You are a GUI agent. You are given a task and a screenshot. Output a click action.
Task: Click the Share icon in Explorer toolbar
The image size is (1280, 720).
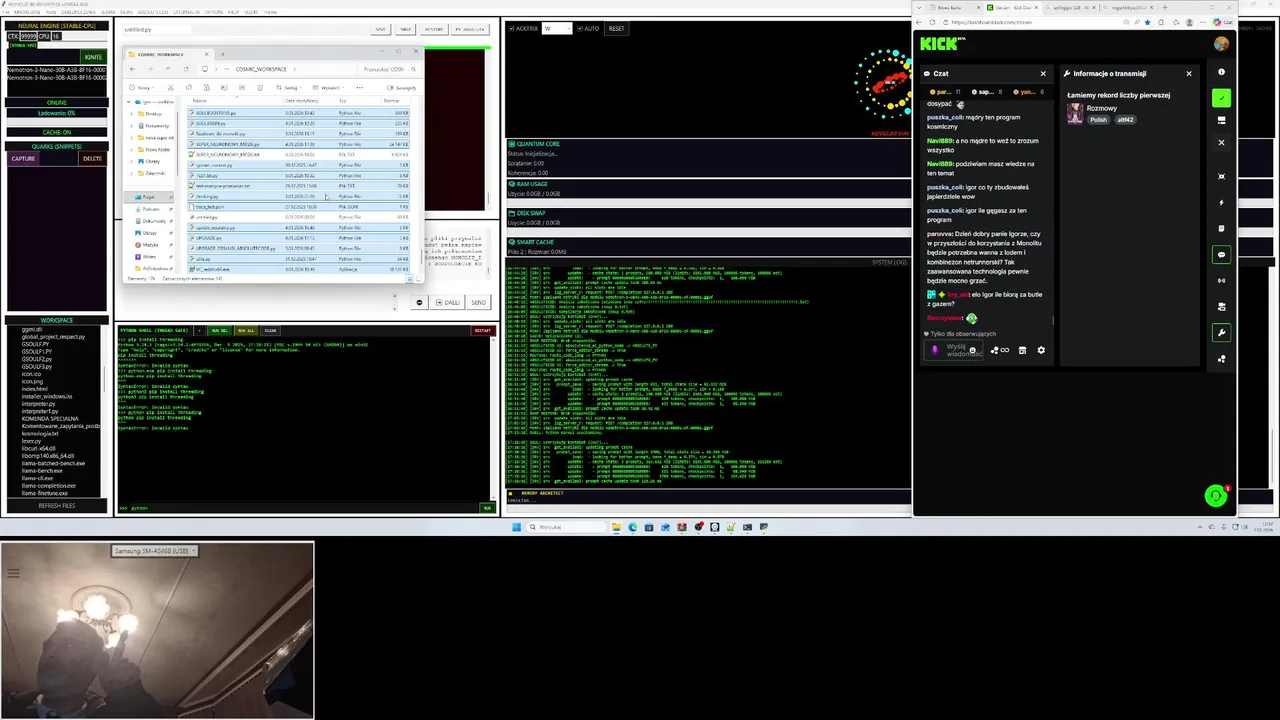click(x=242, y=87)
